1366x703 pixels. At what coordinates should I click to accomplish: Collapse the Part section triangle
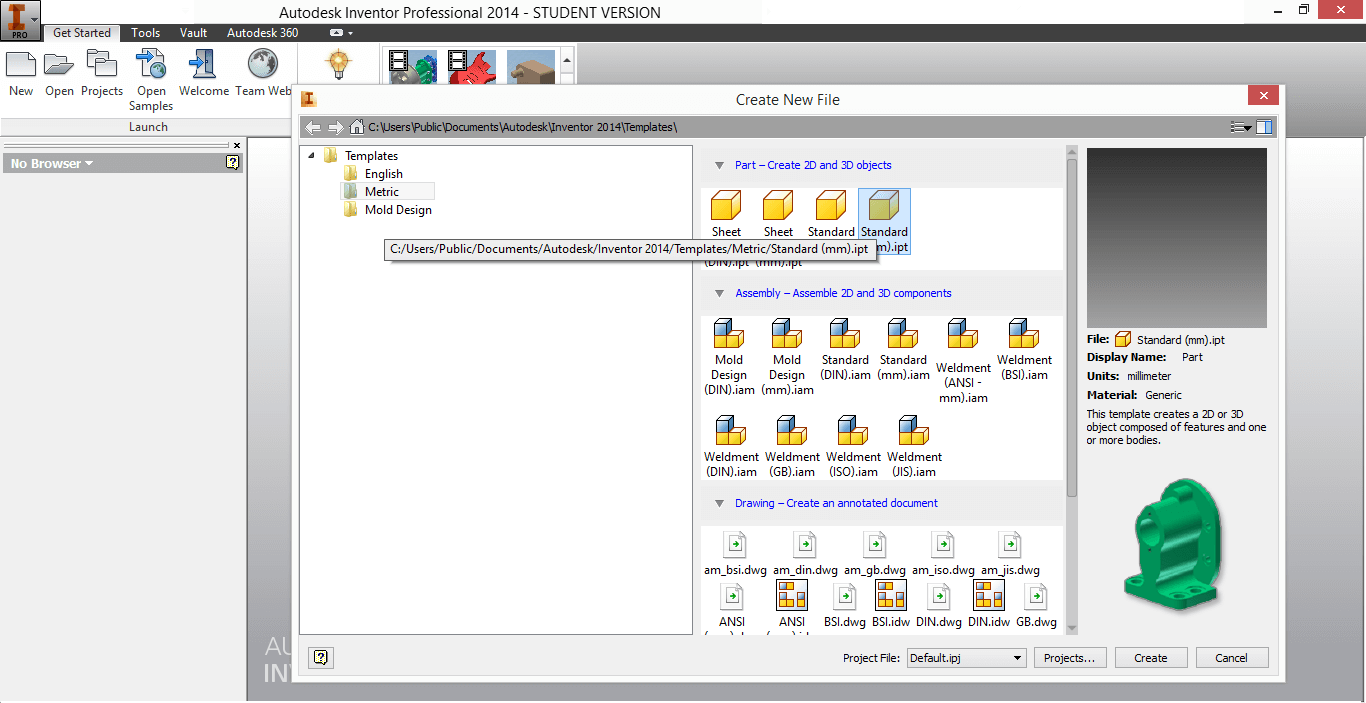(x=719, y=165)
